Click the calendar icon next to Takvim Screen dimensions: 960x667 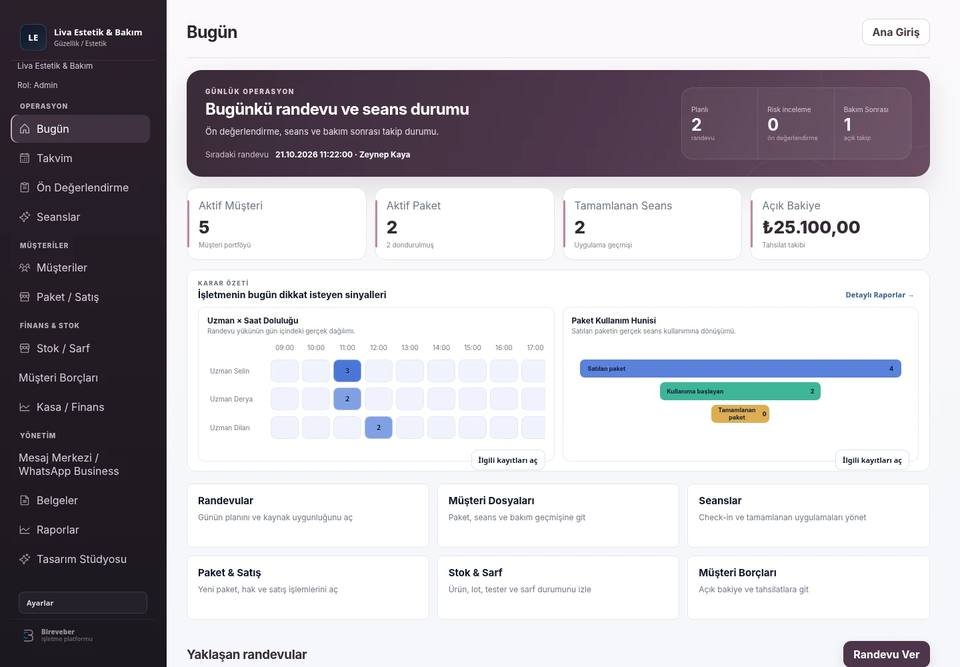[x=24, y=159]
